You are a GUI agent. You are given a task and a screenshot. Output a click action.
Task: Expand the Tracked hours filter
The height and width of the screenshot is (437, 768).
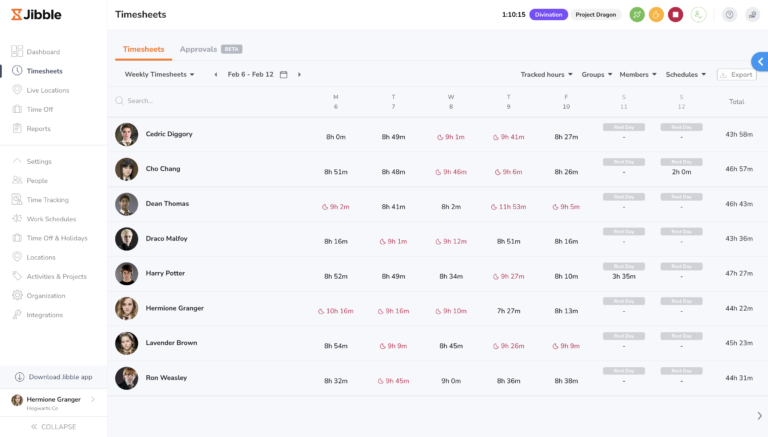547,75
